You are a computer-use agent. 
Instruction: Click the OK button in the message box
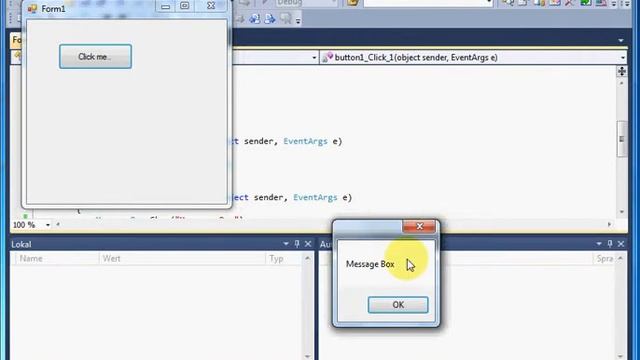pos(398,305)
